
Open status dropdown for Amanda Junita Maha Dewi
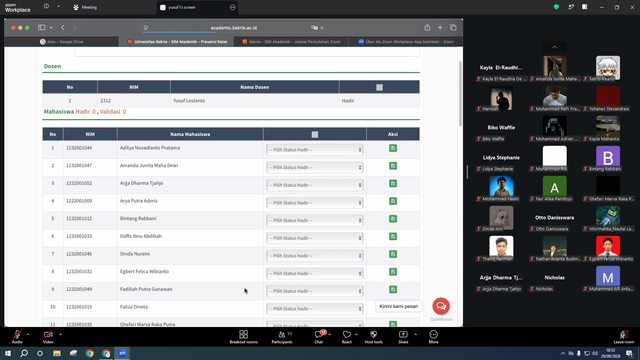tap(314, 167)
